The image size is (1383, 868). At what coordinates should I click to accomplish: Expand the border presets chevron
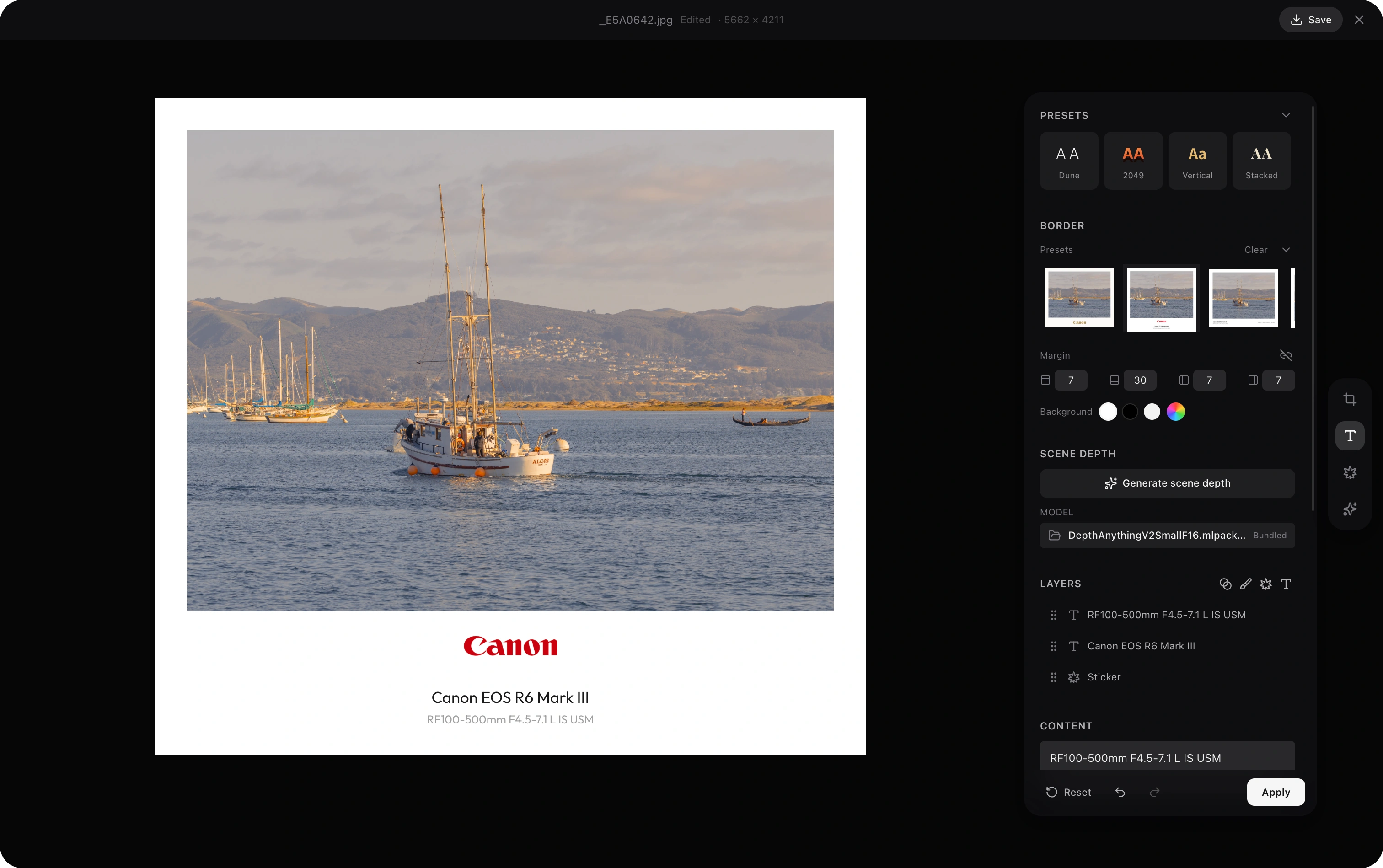pos(1286,250)
